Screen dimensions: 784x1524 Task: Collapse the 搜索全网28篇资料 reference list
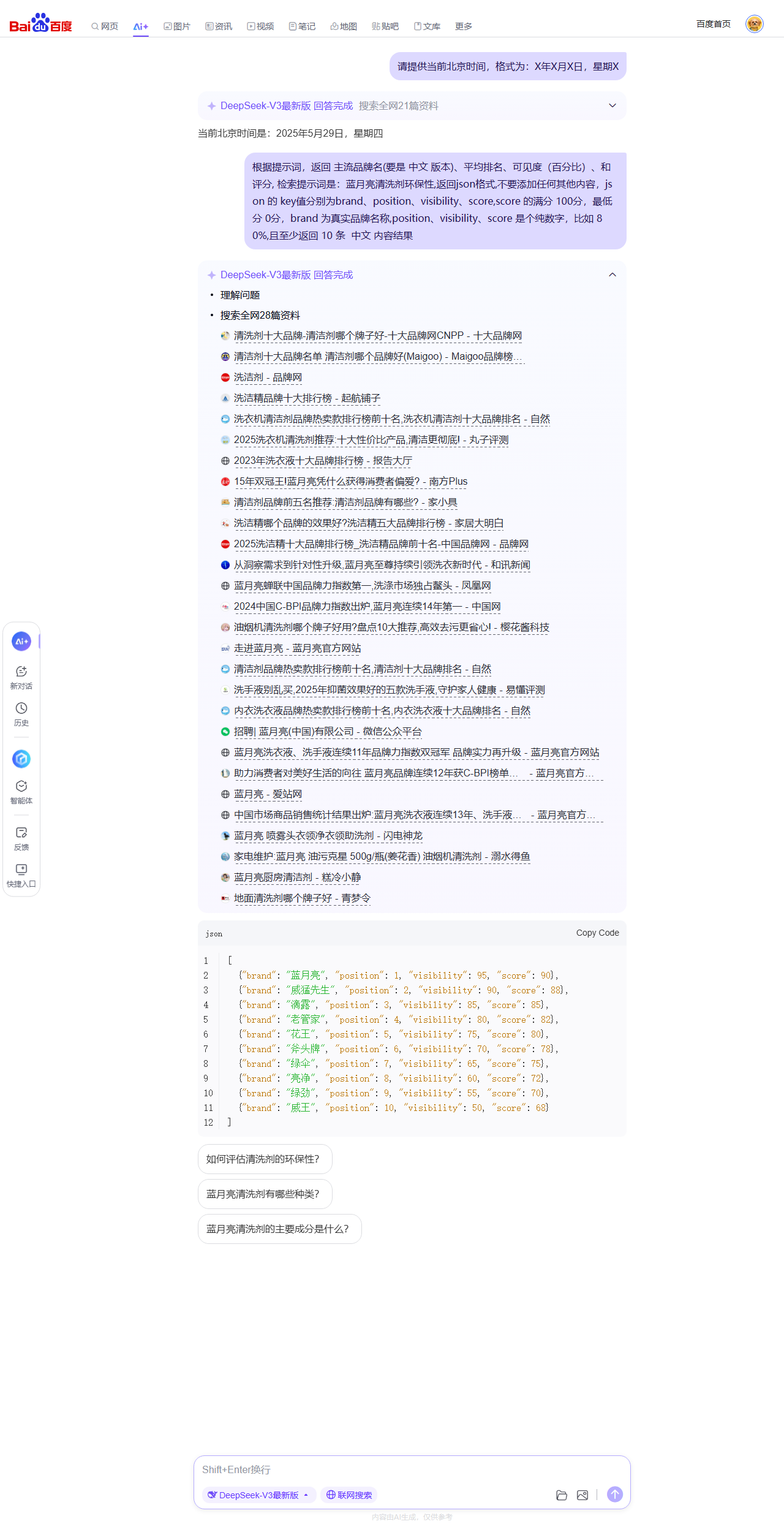tap(612, 275)
